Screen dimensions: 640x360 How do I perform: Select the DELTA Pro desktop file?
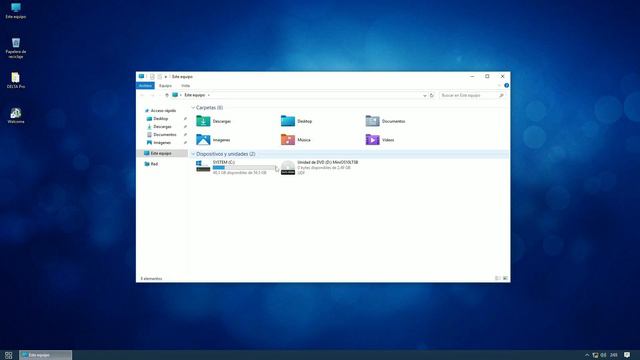tap(16, 80)
